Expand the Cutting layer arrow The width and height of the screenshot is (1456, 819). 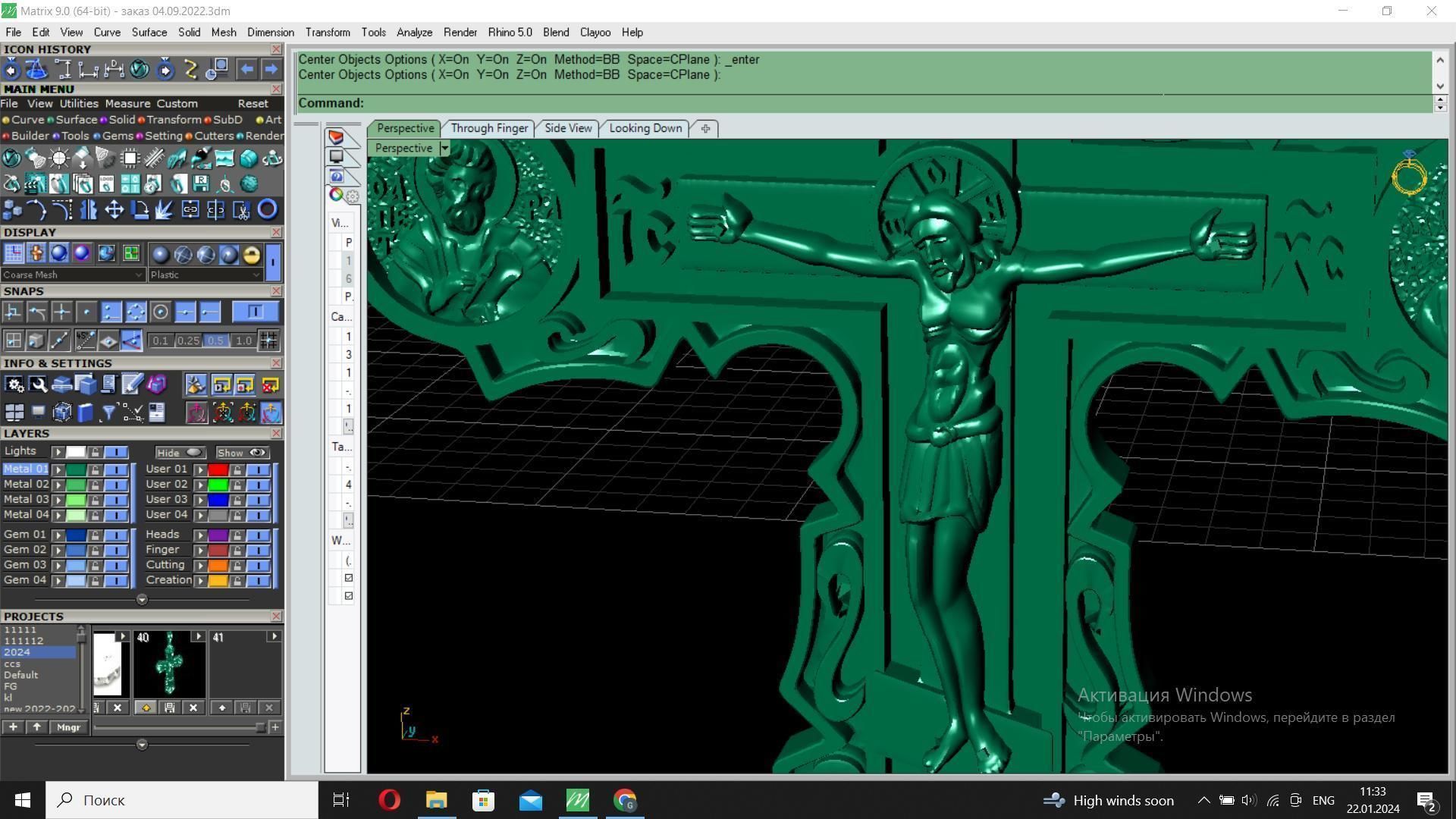(x=200, y=566)
